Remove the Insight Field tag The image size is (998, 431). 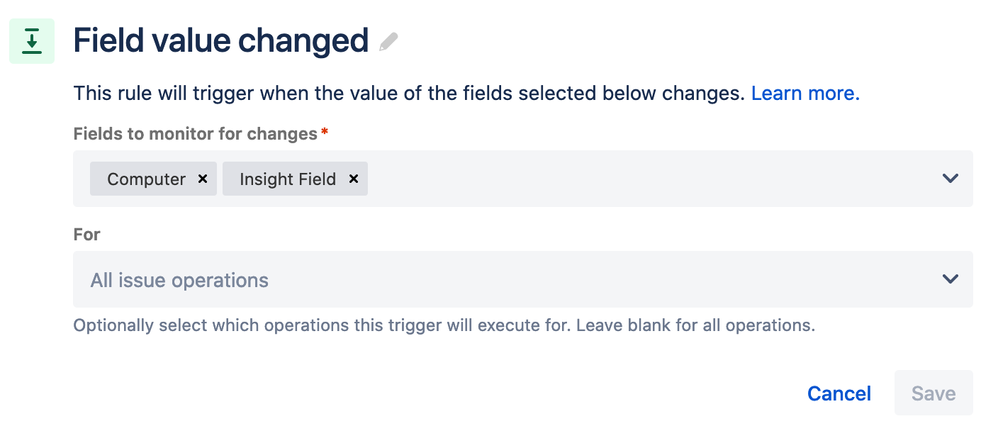click(353, 179)
